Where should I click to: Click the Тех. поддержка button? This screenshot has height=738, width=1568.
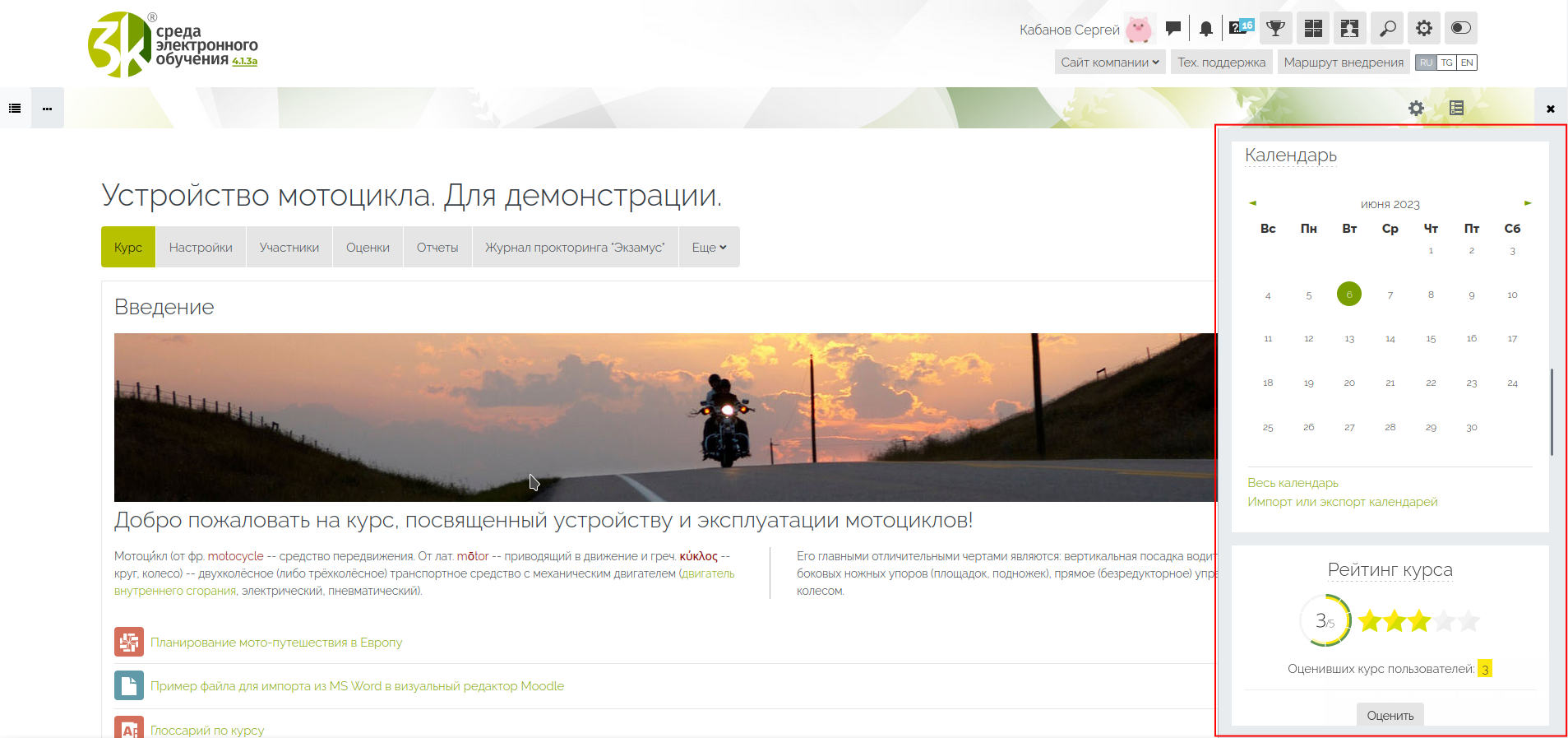tap(1221, 62)
